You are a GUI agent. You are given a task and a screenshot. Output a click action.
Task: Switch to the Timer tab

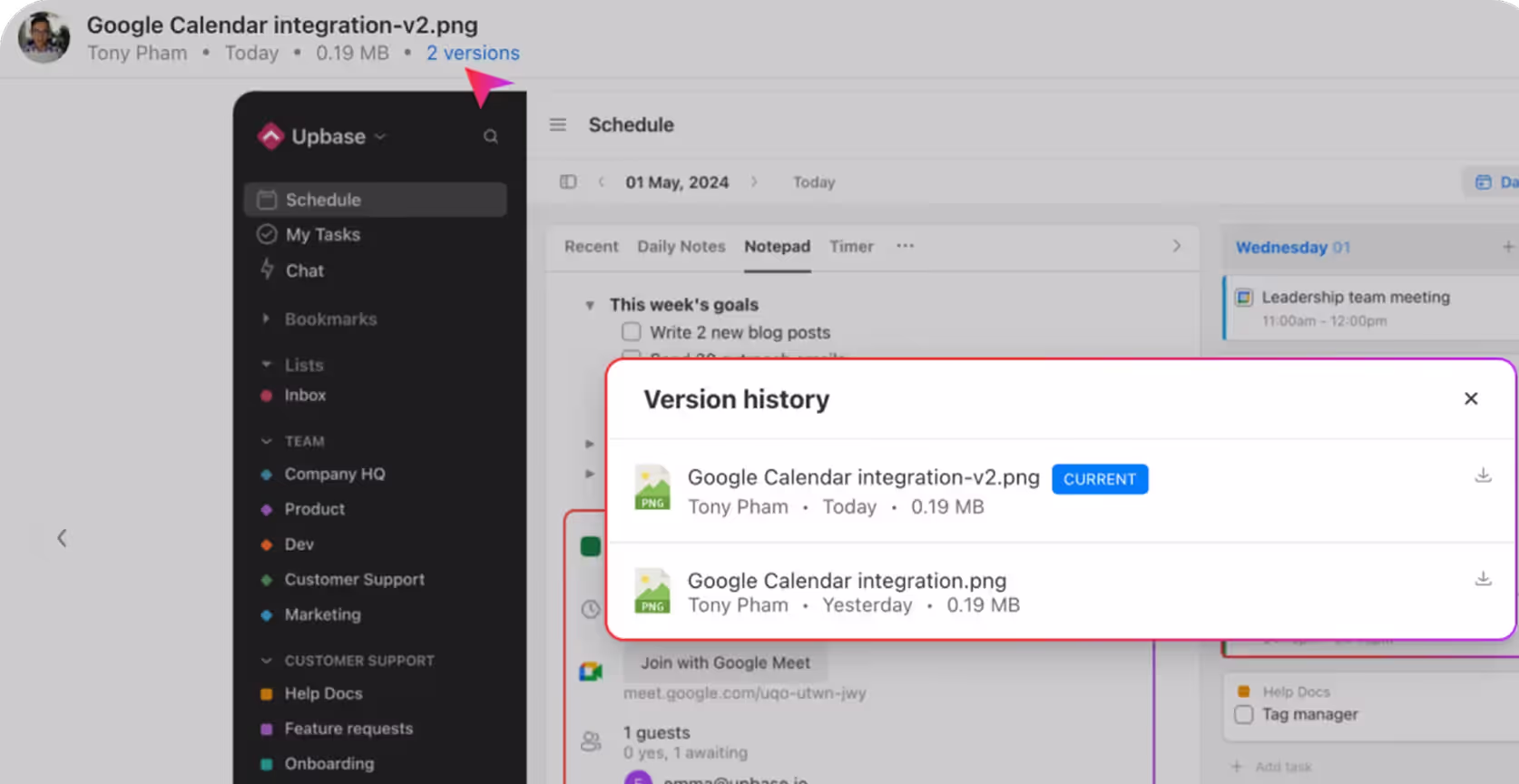[850, 247]
